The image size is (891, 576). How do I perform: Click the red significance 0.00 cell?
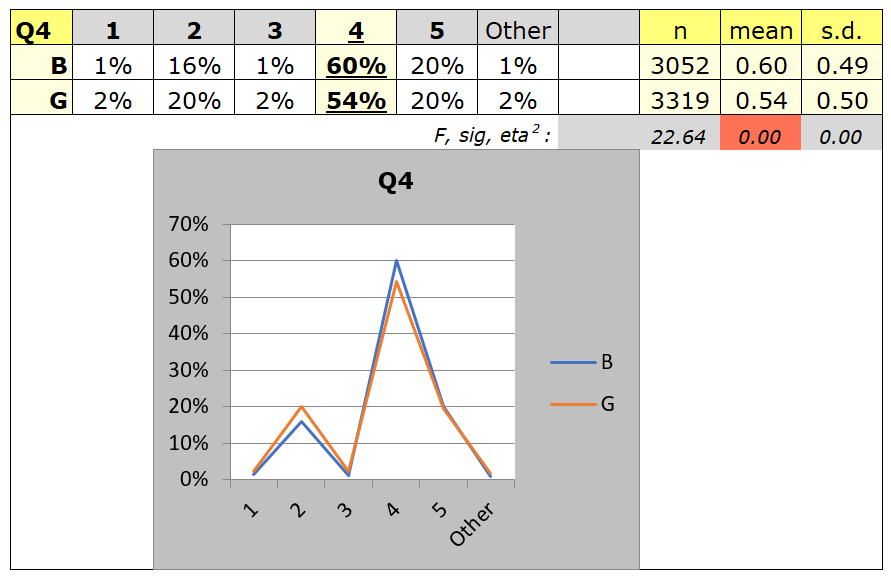click(760, 133)
